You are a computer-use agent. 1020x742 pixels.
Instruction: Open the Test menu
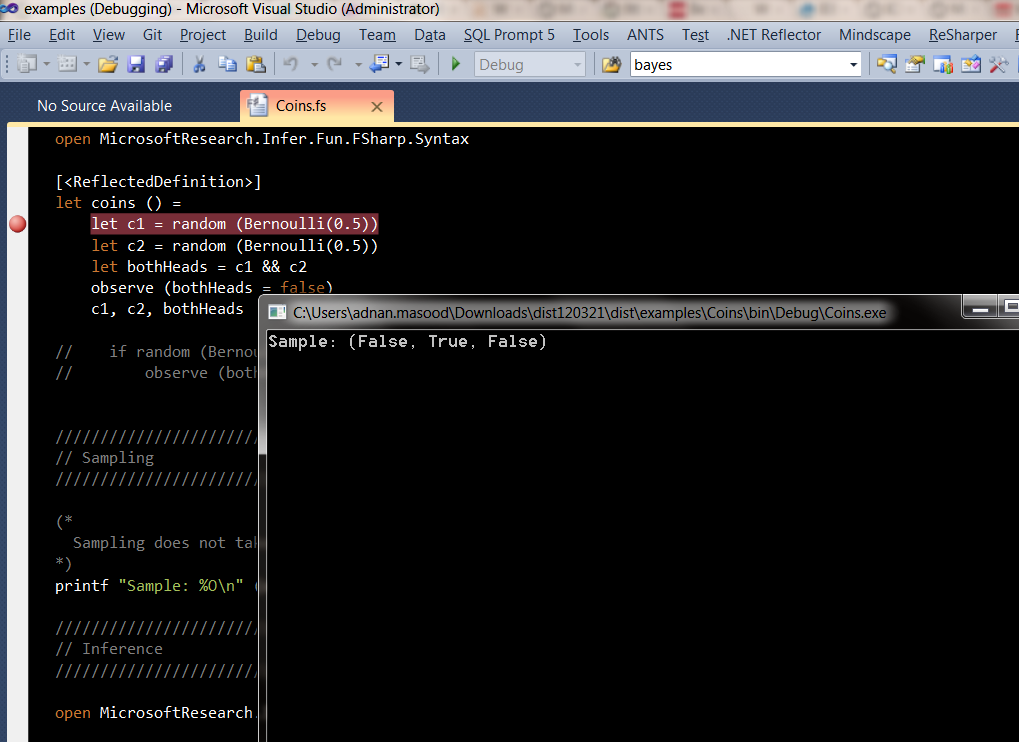695,34
